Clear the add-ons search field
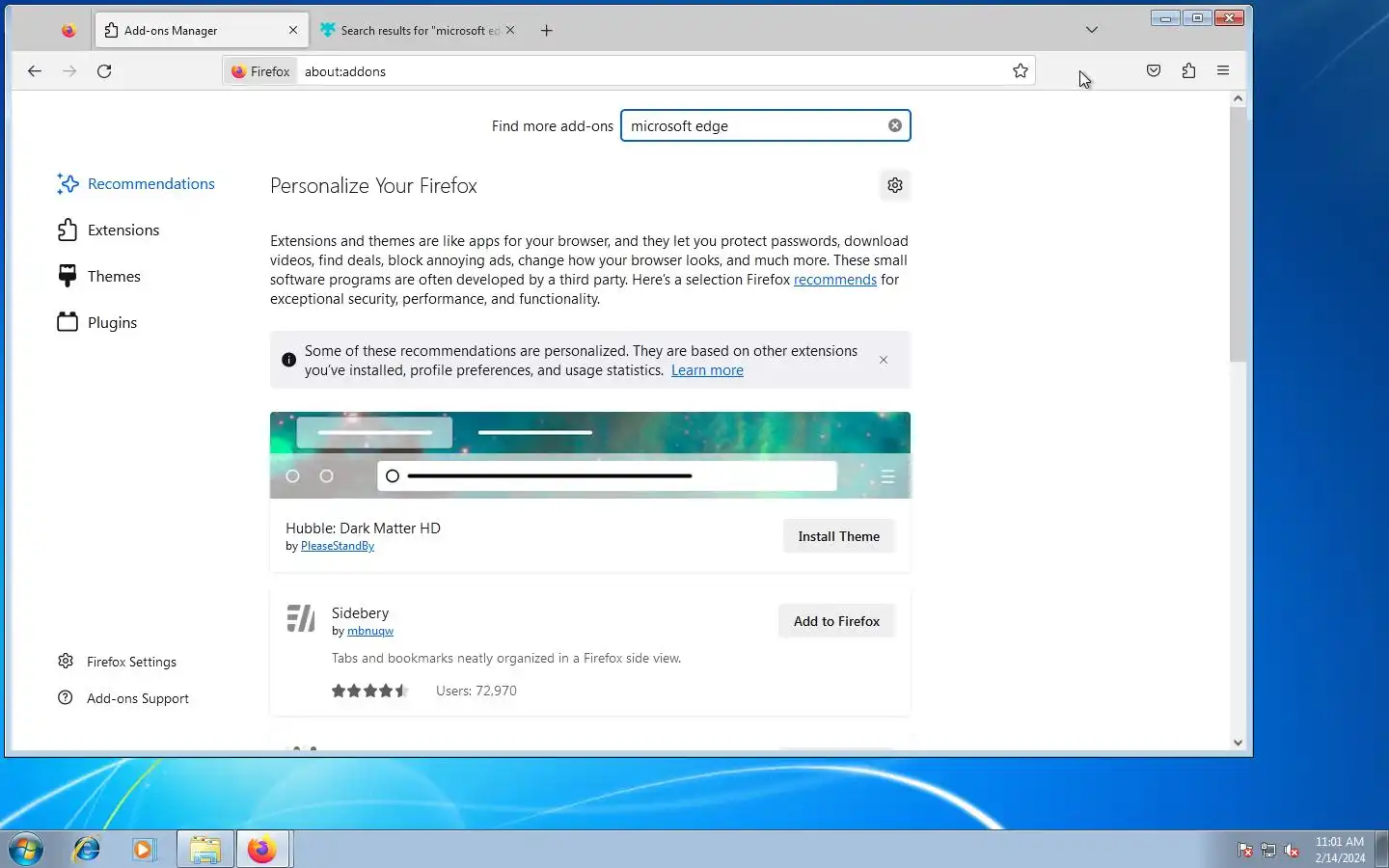Viewport: 1389px width, 868px height. point(895,125)
